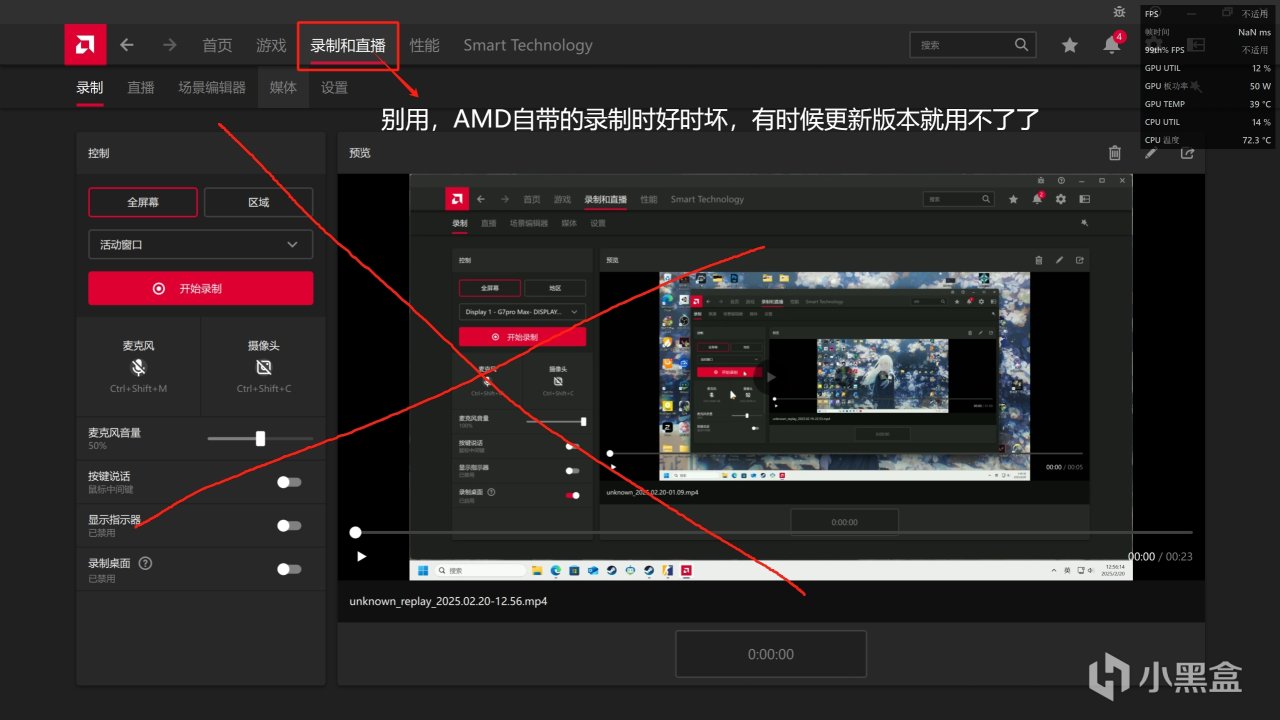Screen dimensions: 1280x720
Task: Open favorites via the star icon
Action: [1070, 45]
